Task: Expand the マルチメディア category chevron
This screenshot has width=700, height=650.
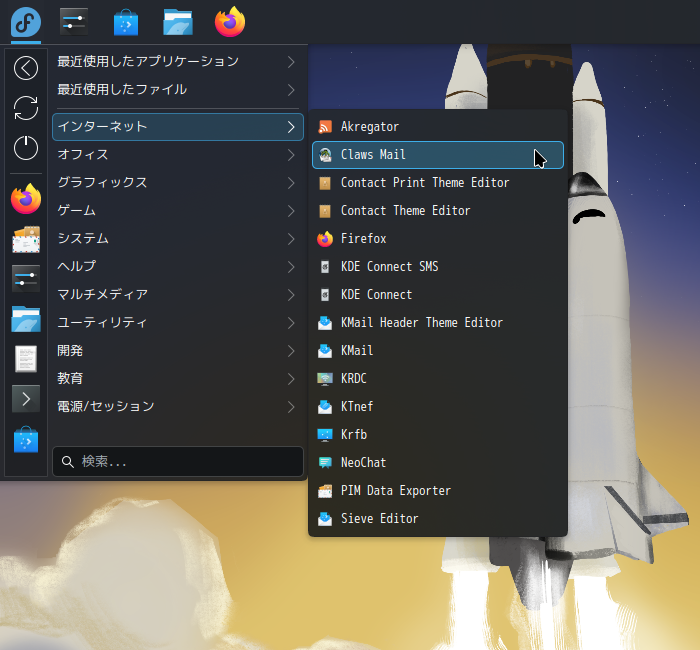Action: (x=291, y=295)
